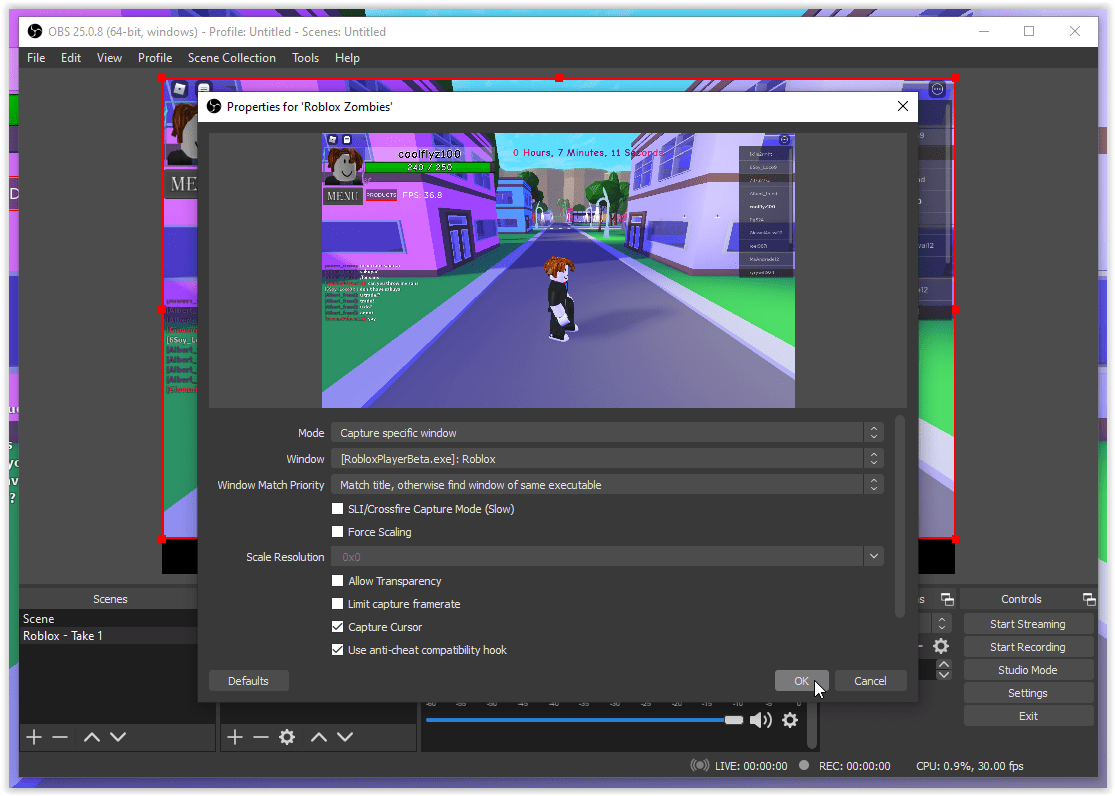1115x796 pixels.
Task: Click the audio mixer vertical scrollbar
Action: (812, 724)
